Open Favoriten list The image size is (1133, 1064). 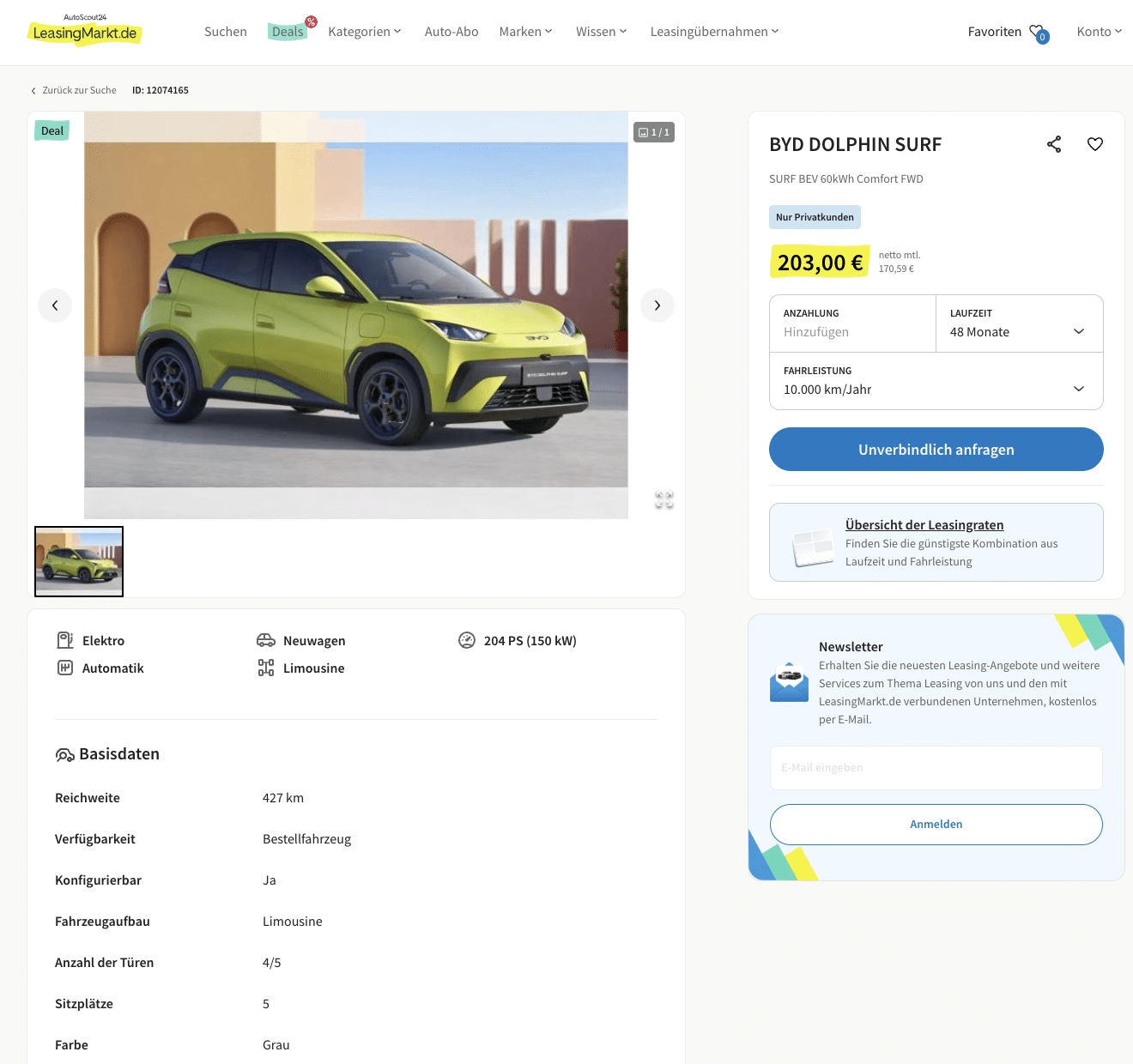pyautogui.click(x=995, y=32)
